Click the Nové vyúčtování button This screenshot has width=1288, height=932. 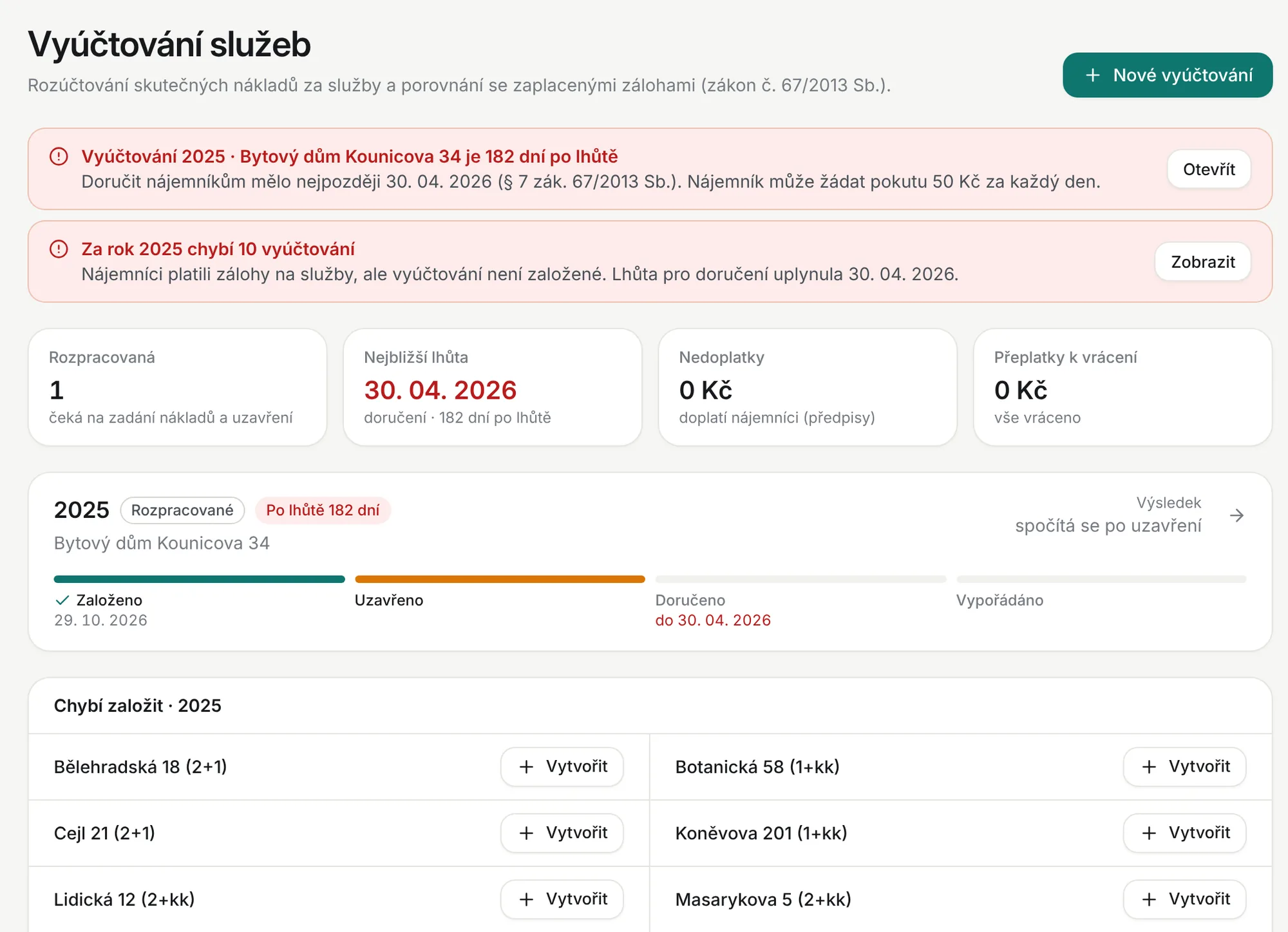(1167, 75)
